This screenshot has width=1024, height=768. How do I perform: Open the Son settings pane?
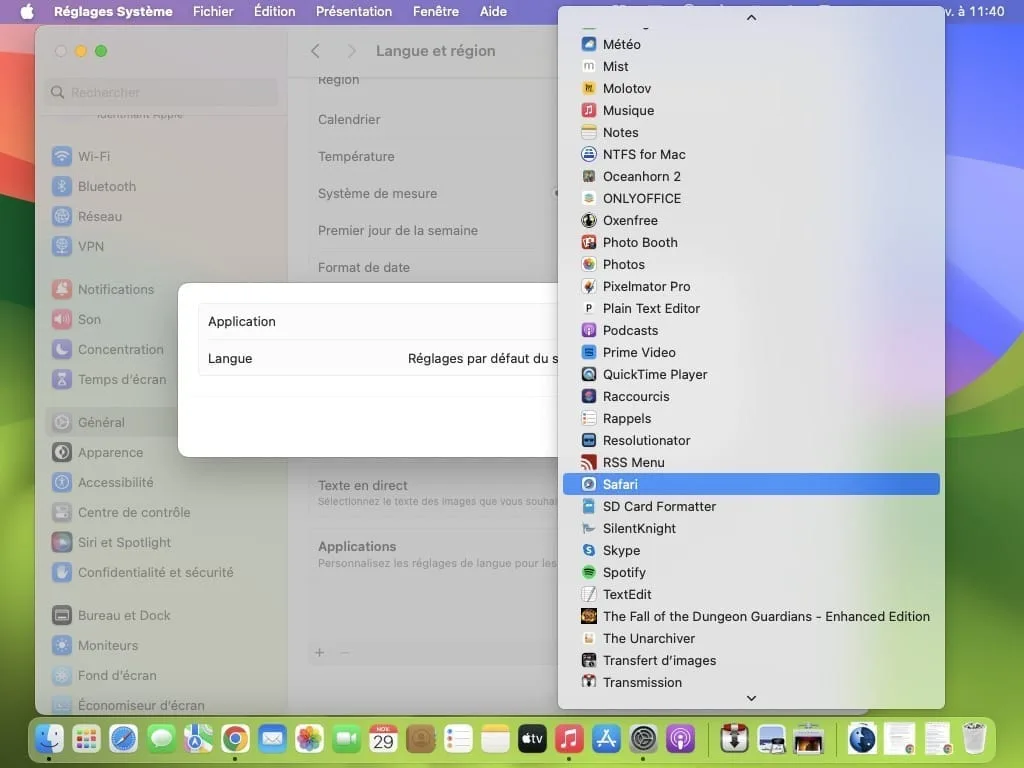point(89,319)
